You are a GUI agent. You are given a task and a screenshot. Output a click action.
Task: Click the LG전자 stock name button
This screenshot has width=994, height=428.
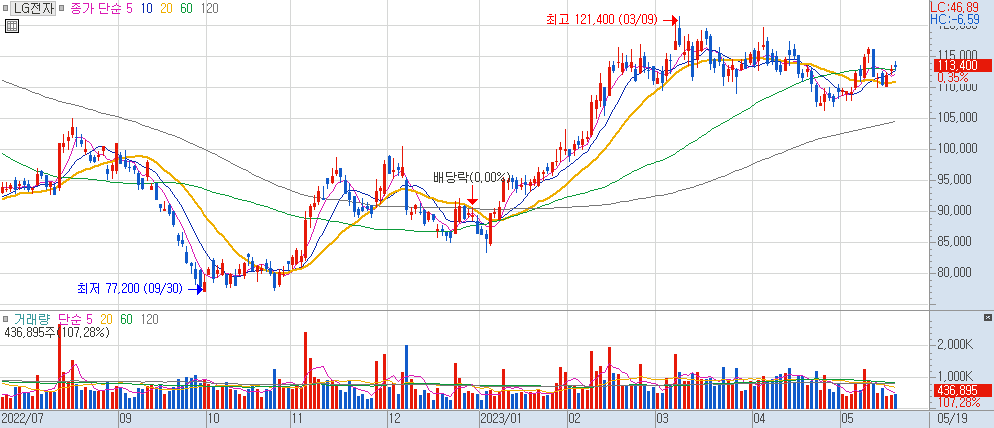(x=34, y=9)
